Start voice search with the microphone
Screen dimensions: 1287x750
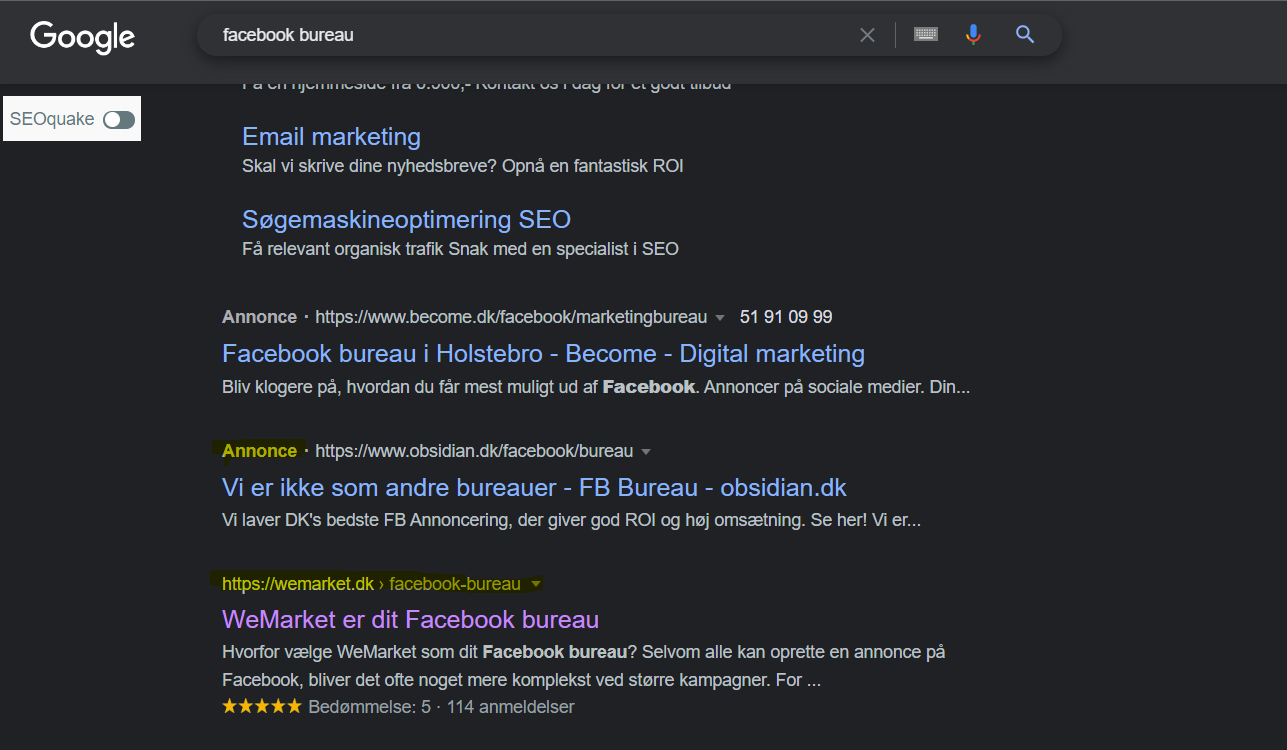click(x=973, y=35)
